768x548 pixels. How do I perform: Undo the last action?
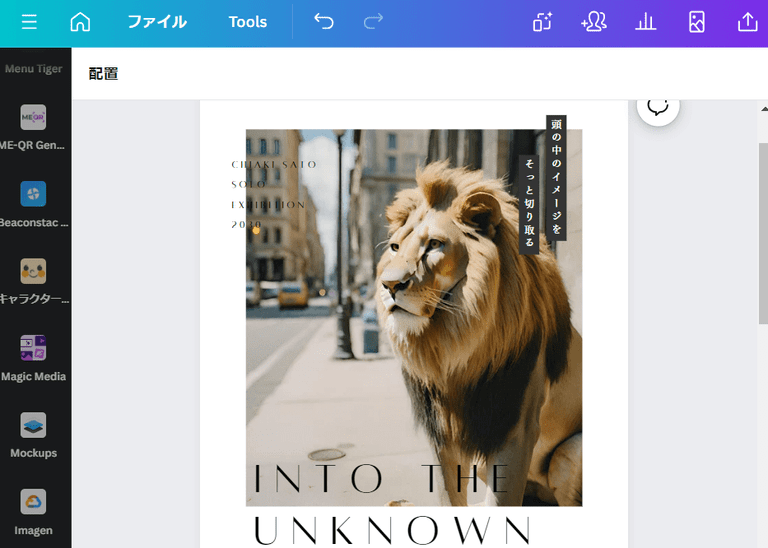click(x=323, y=22)
